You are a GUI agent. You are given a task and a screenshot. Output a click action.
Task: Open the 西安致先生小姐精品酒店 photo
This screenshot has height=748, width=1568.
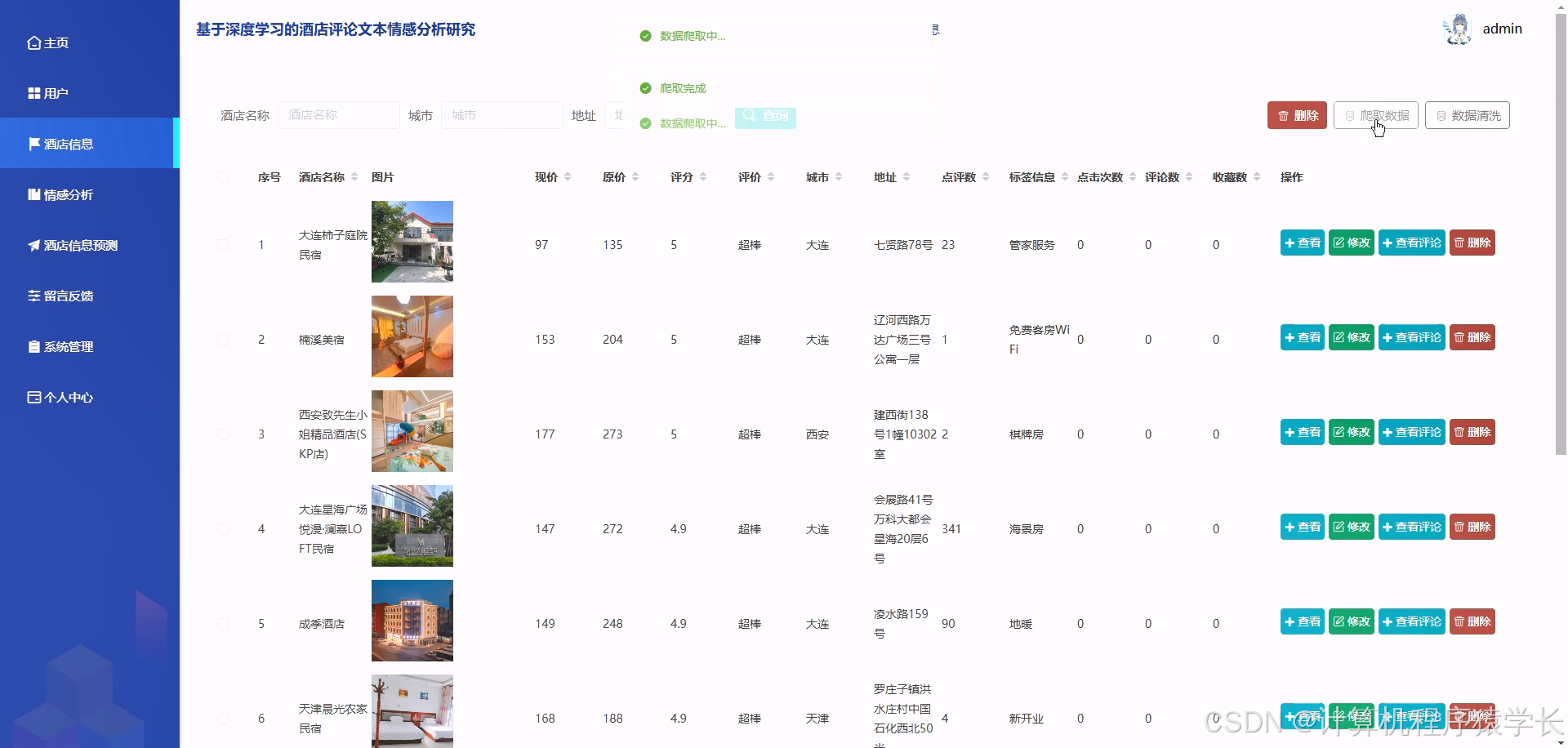[412, 431]
